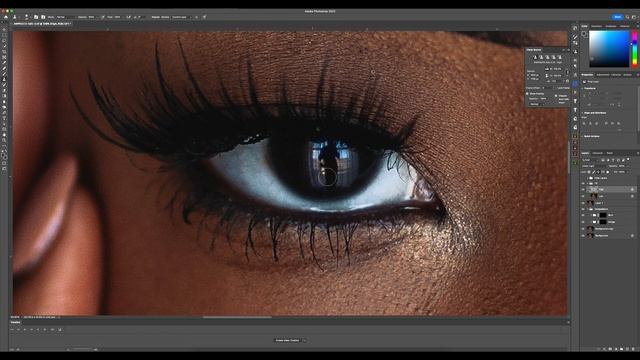This screenshot has height=360, width=640.
Task: Click the Create Video Timeline button
Action: (x=287, y=340)
